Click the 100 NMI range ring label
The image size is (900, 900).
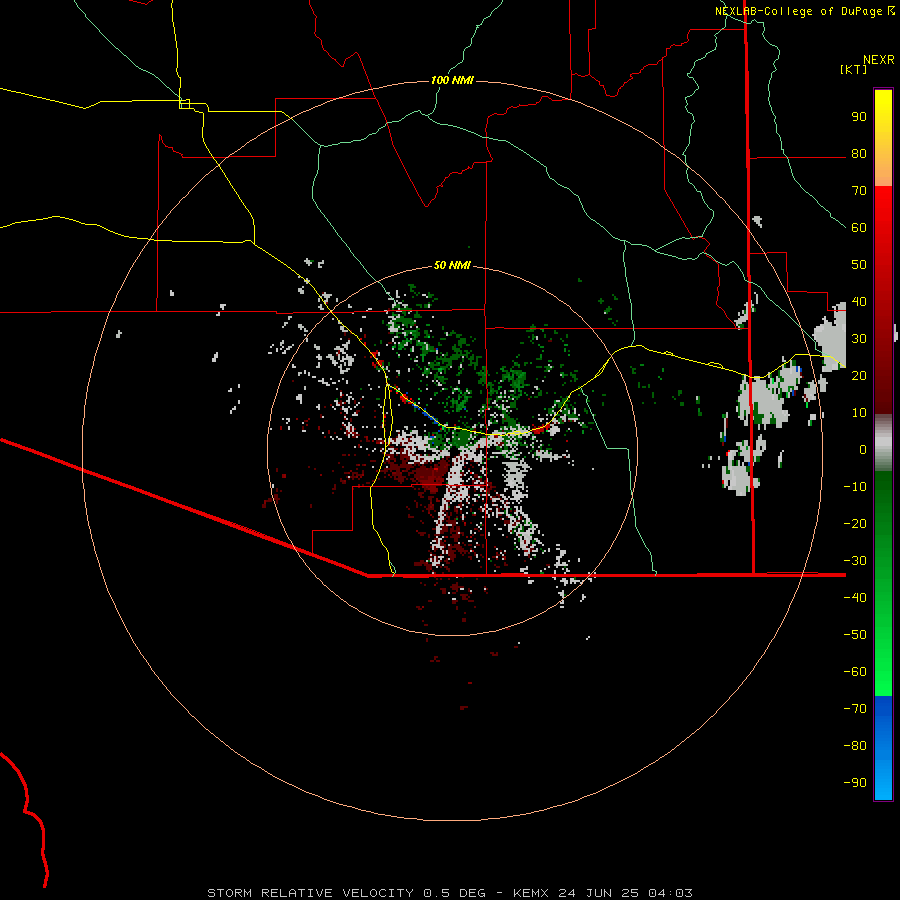(452, 80)
